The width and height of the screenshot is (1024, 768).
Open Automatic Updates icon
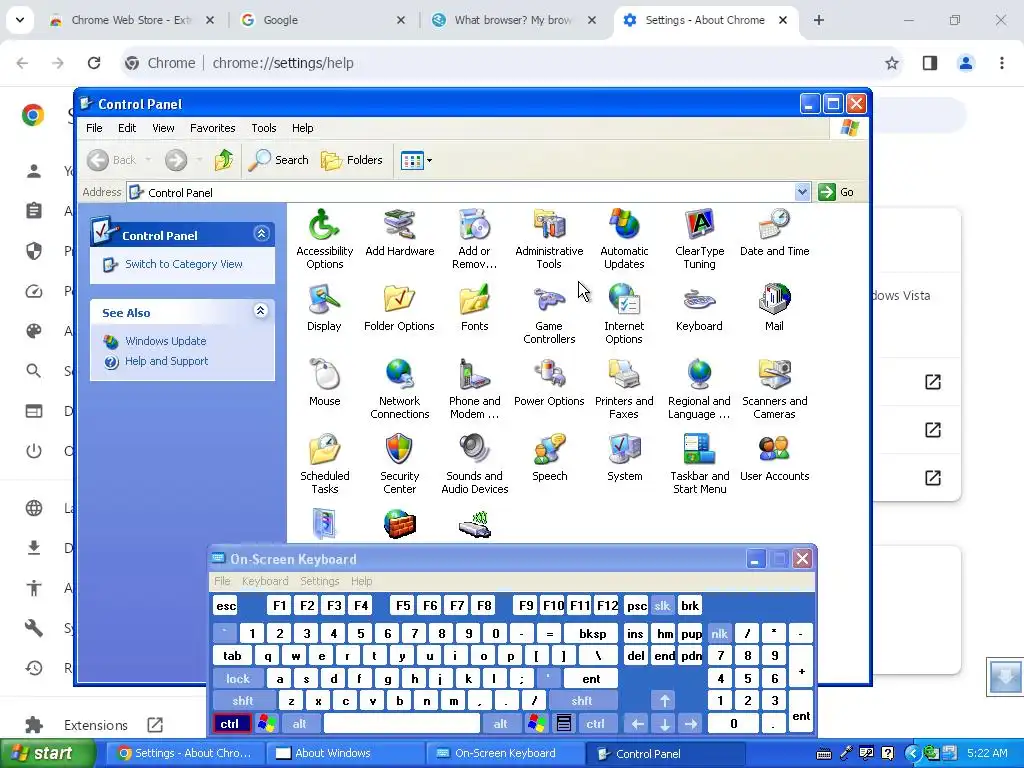[x=624, y=238]
